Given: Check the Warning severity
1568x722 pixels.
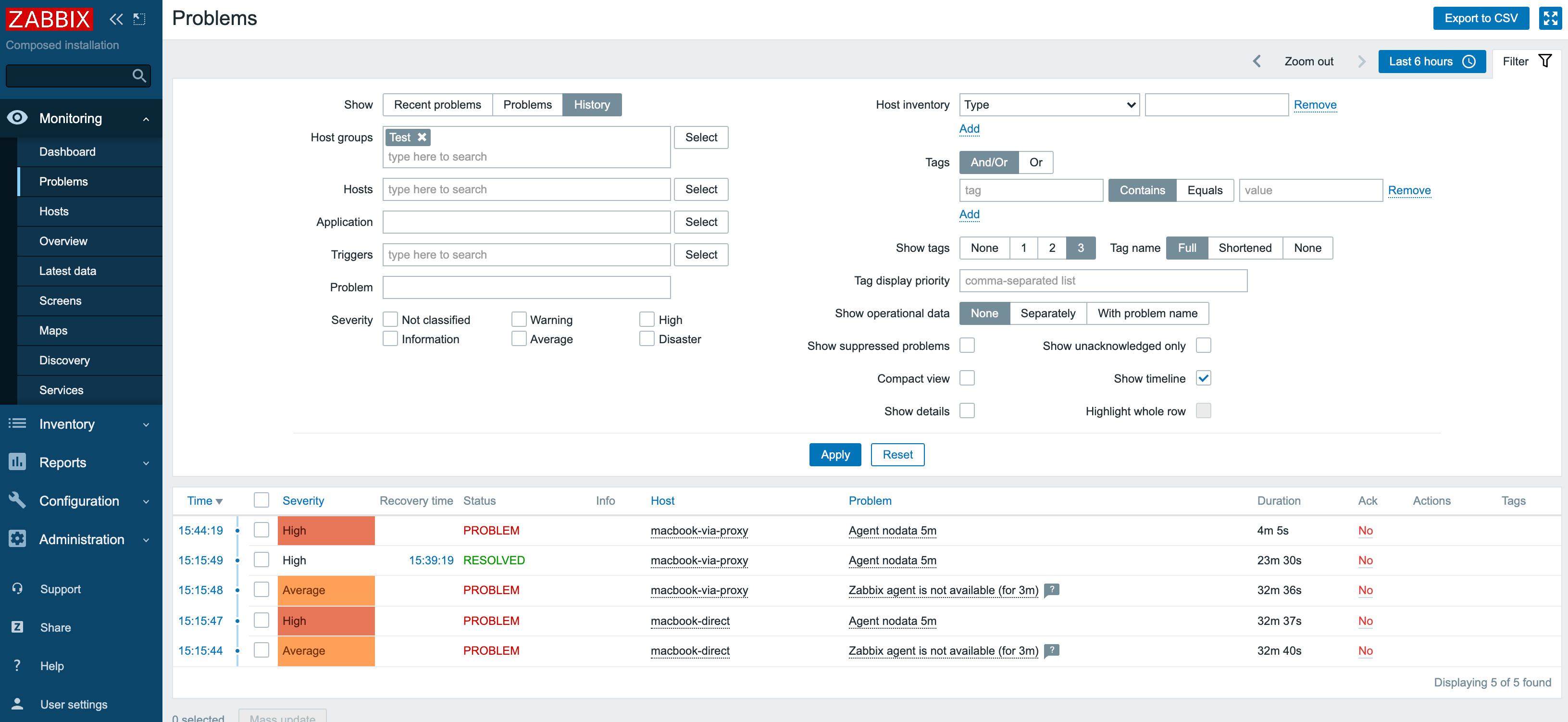Looking at the screenshot, I should pyautogui.click(x=519, y=319).
